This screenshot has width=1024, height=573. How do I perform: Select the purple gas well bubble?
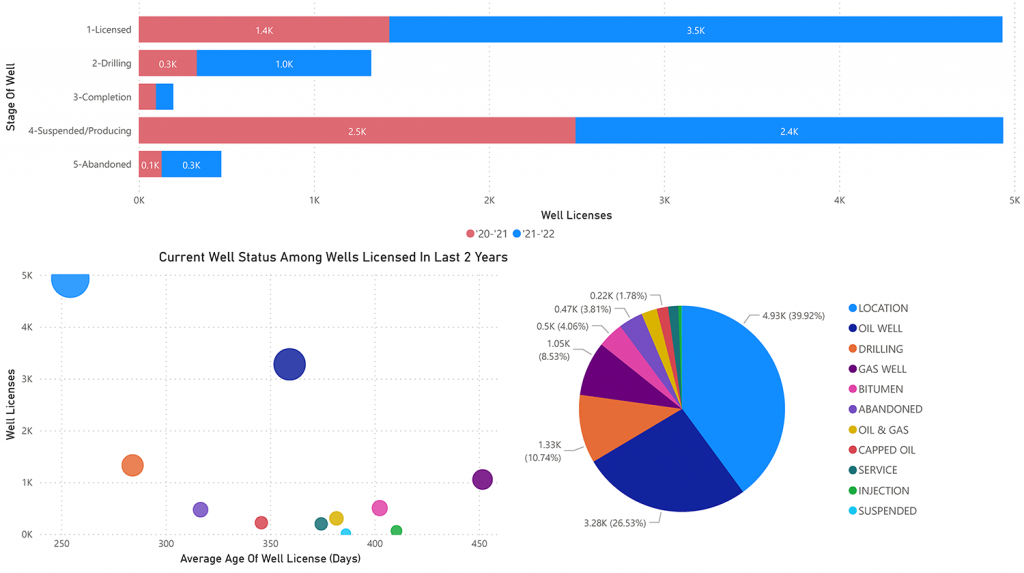pos(482,480)
